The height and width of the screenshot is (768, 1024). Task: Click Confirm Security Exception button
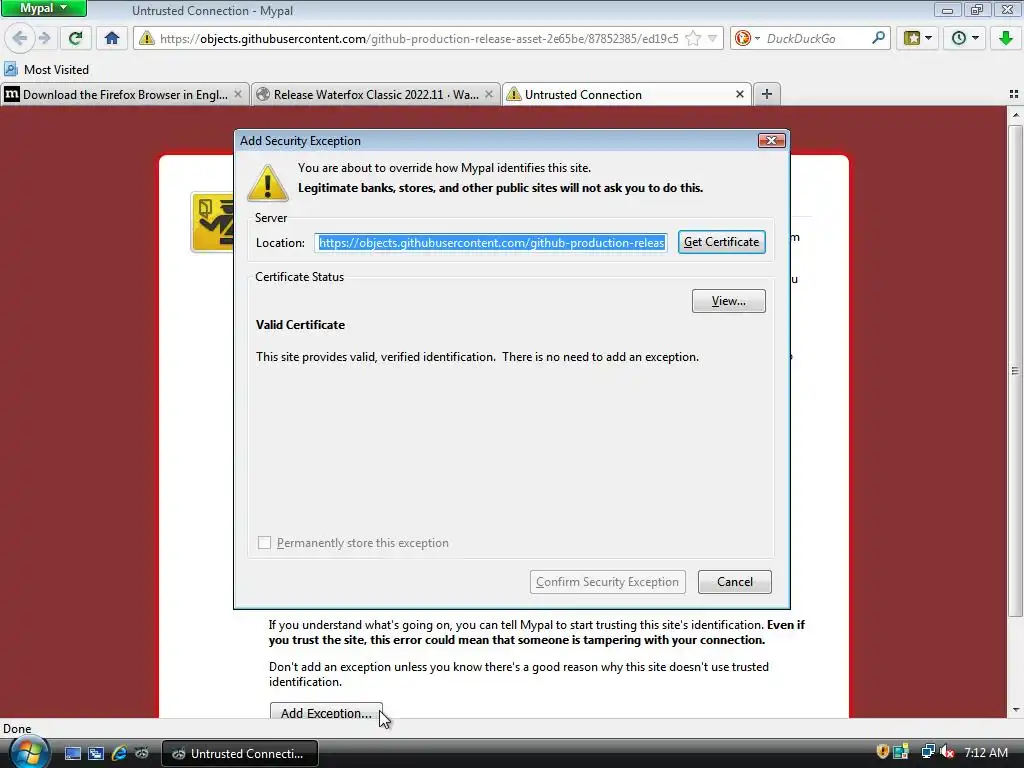pos(607,582)
